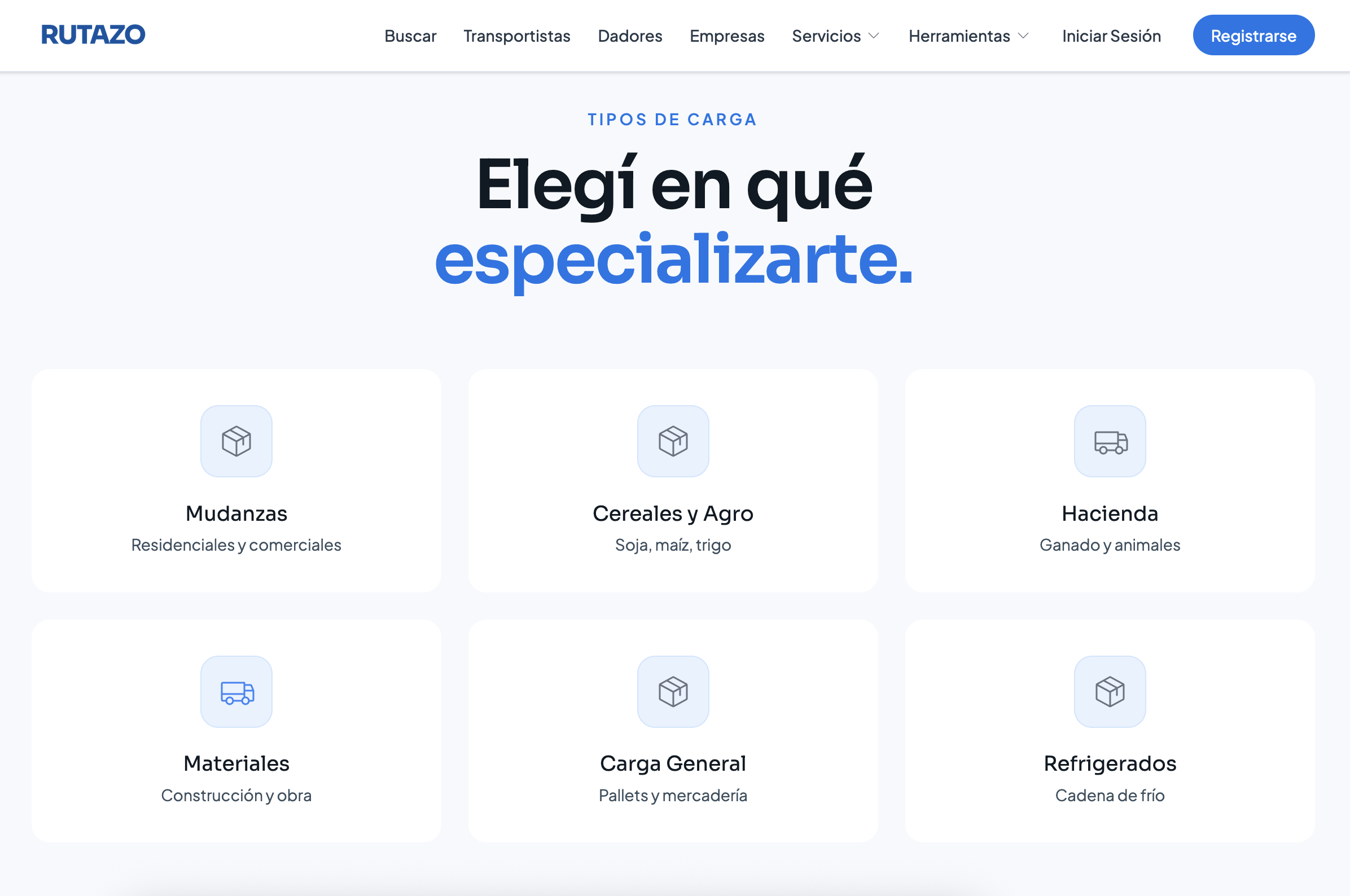Click 'Soja, maíz, trigo' text
Viewport: 1350px width, 896px height.
pos(673,545)
